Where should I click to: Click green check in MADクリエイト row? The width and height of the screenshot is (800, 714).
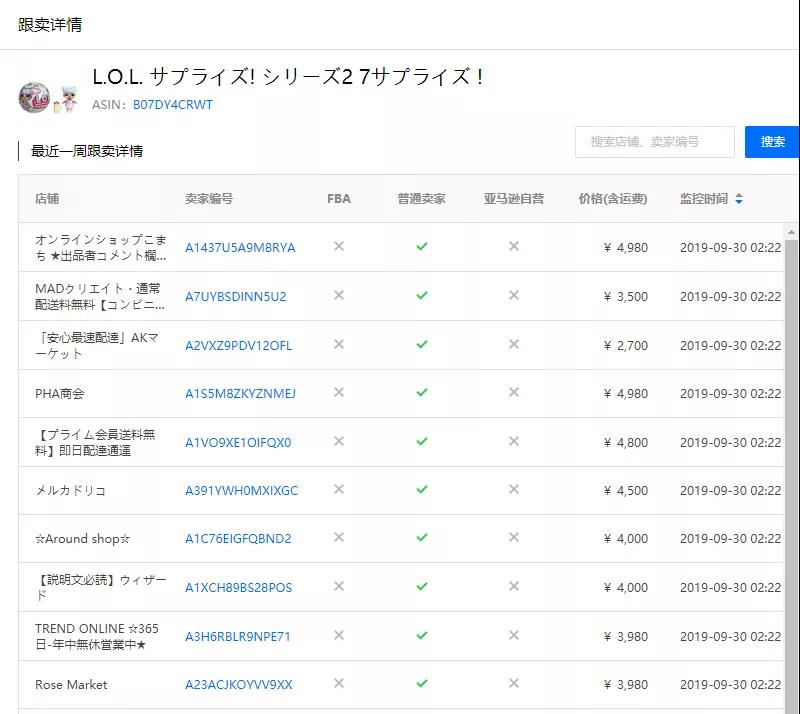[421, 296]
